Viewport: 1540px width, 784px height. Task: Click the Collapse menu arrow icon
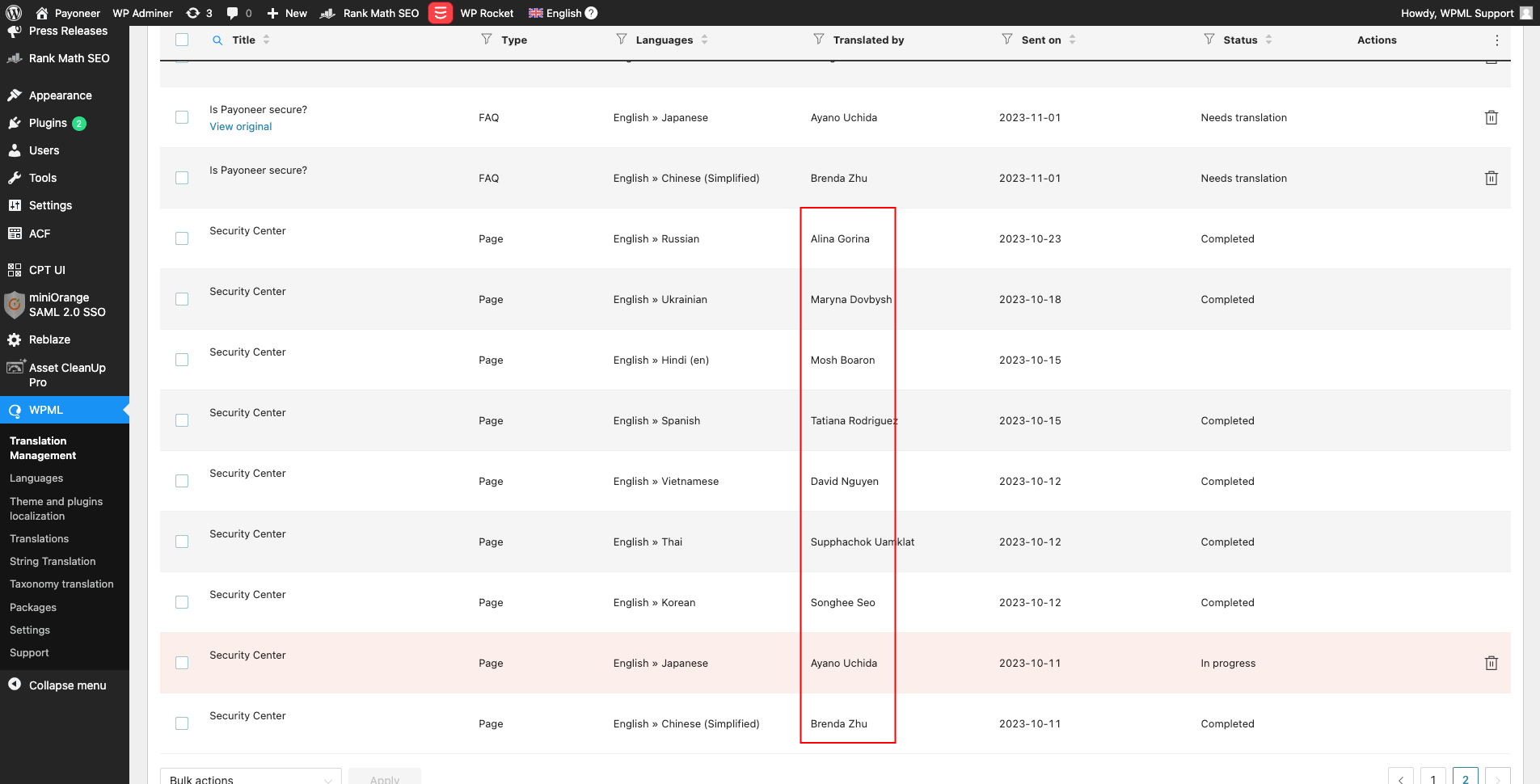(15, 684)
